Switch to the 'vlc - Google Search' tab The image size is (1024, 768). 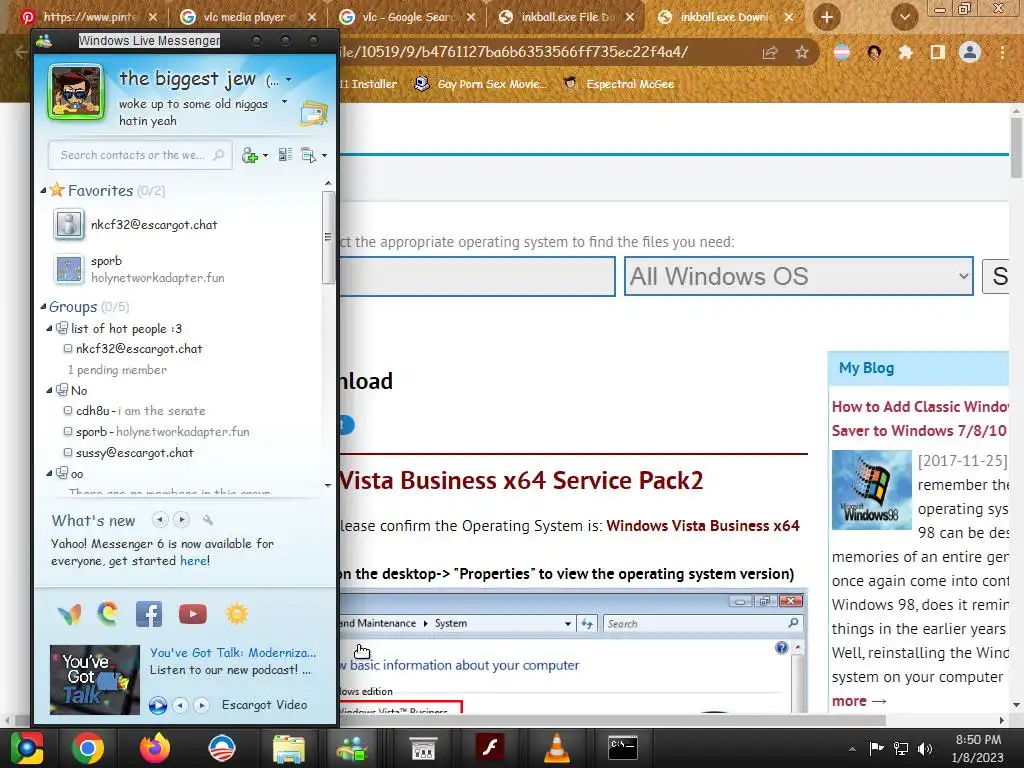click(x=408, y=17)
